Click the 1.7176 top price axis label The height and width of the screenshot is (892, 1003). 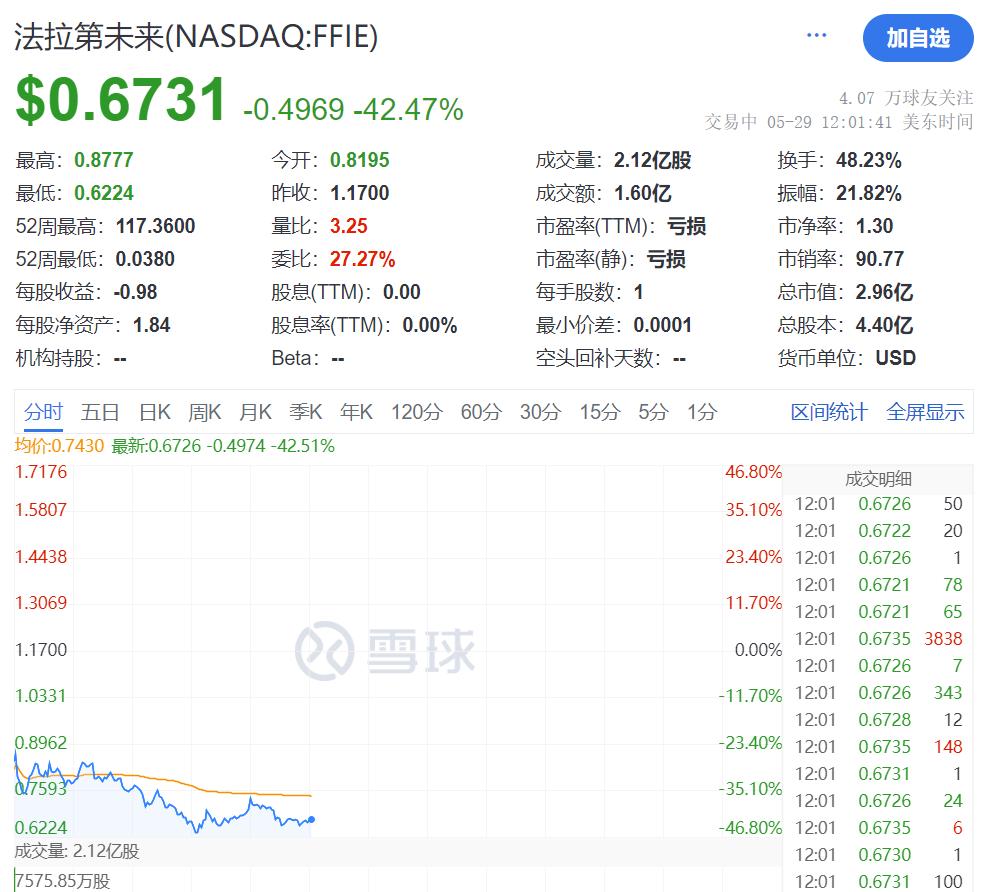(41, 472)
